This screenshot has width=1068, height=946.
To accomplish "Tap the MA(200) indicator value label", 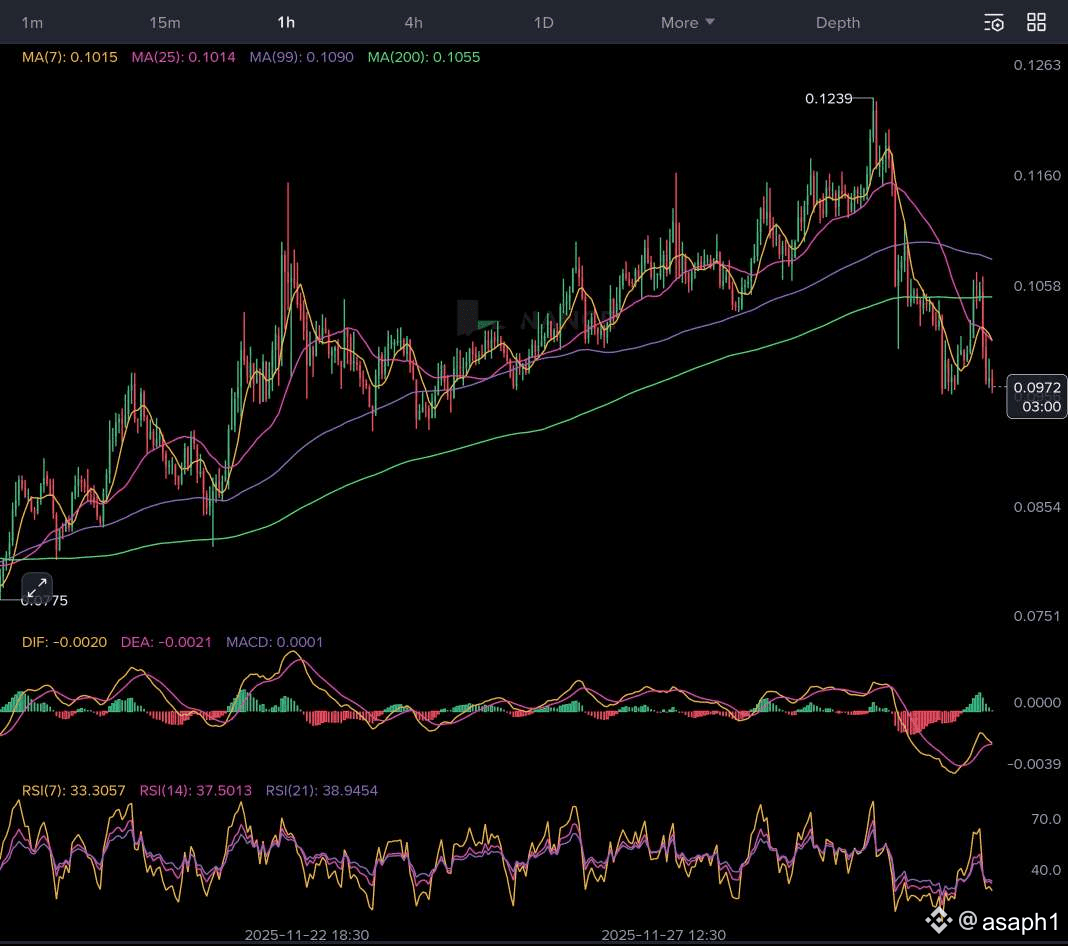I will [424, 57].
